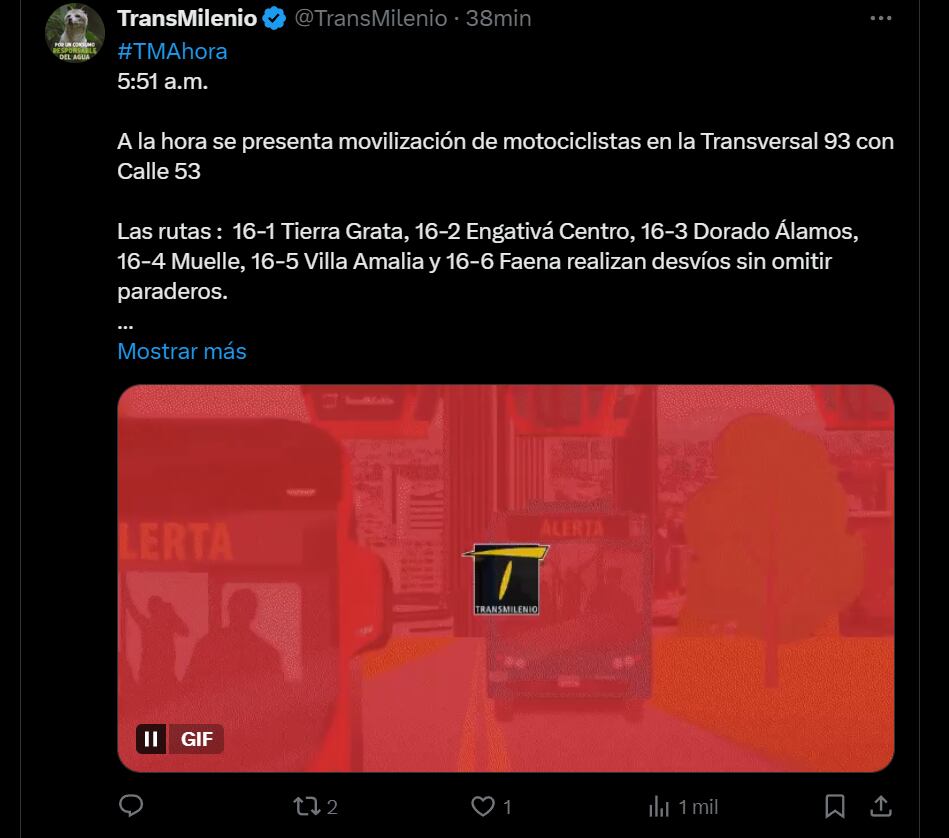949x838 pixels.
Task: View analytics via the bar chart icon
Action: click(x=659, y=806)
